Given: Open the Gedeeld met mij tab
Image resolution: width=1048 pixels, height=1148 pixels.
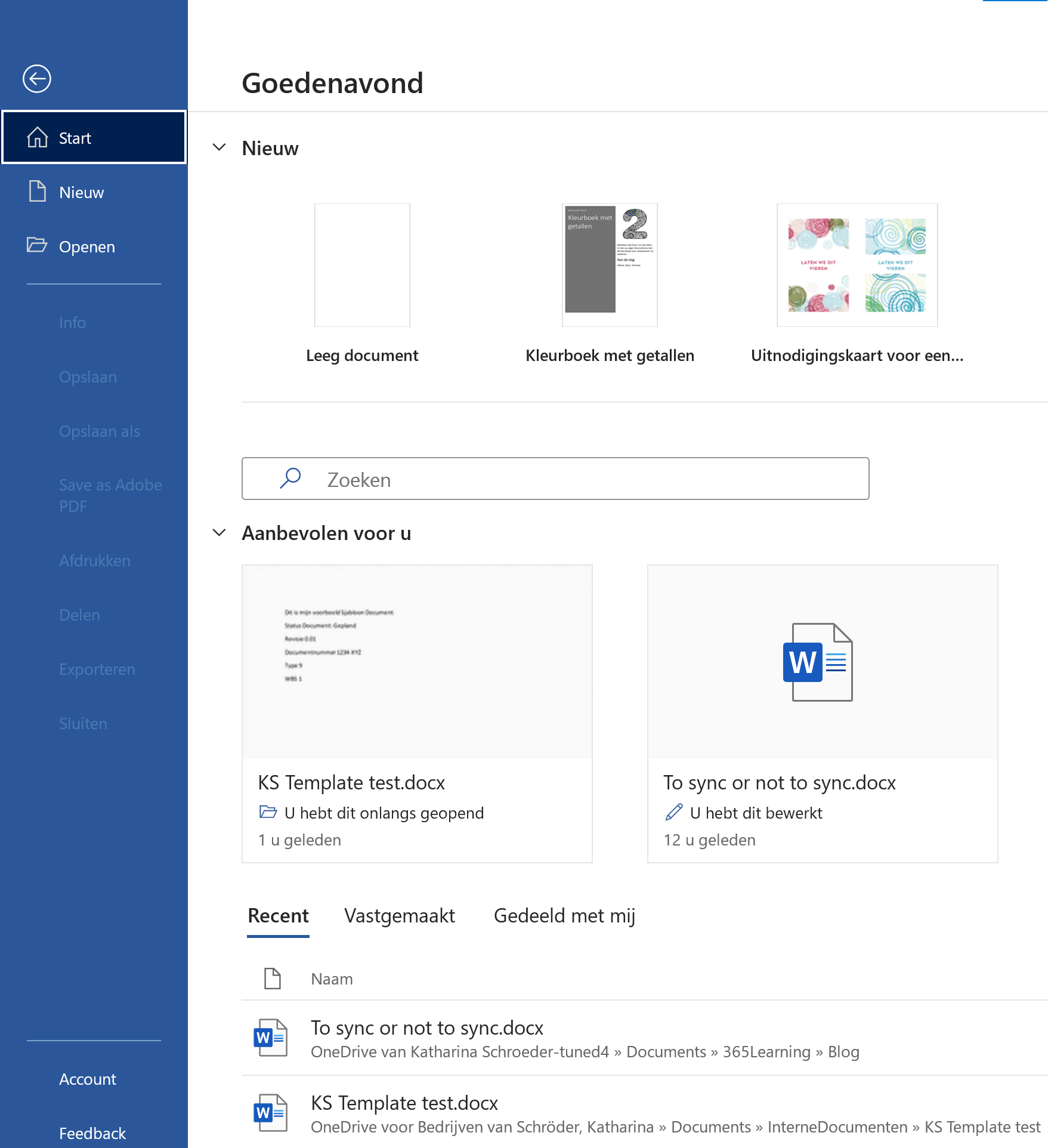Looking at the screenshot, I should (x=564, y=915).
